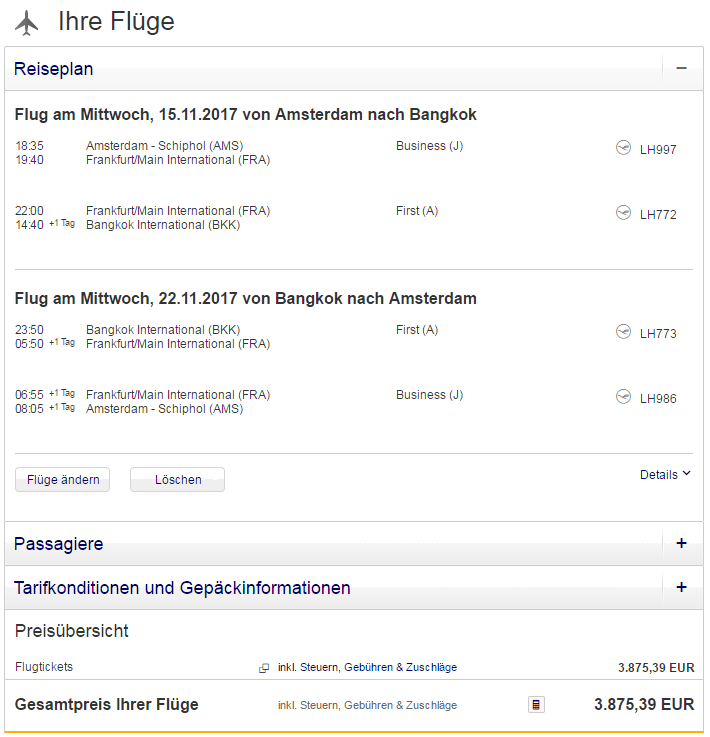
Task: Select flight number LH772
Action: (658, 215)
